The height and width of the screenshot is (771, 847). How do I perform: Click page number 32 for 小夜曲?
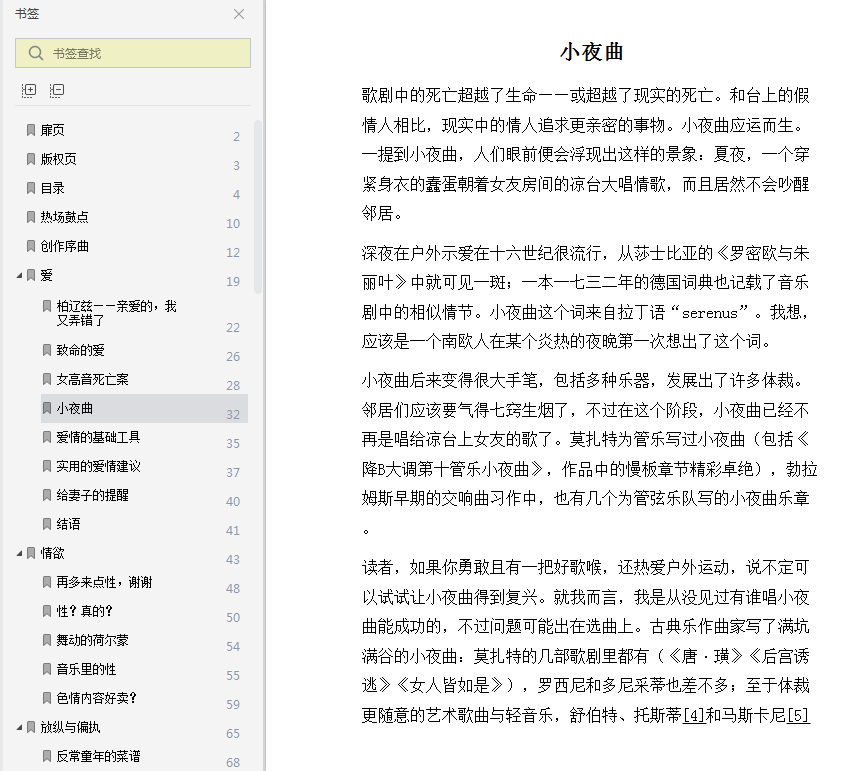[x=233, y=415]
